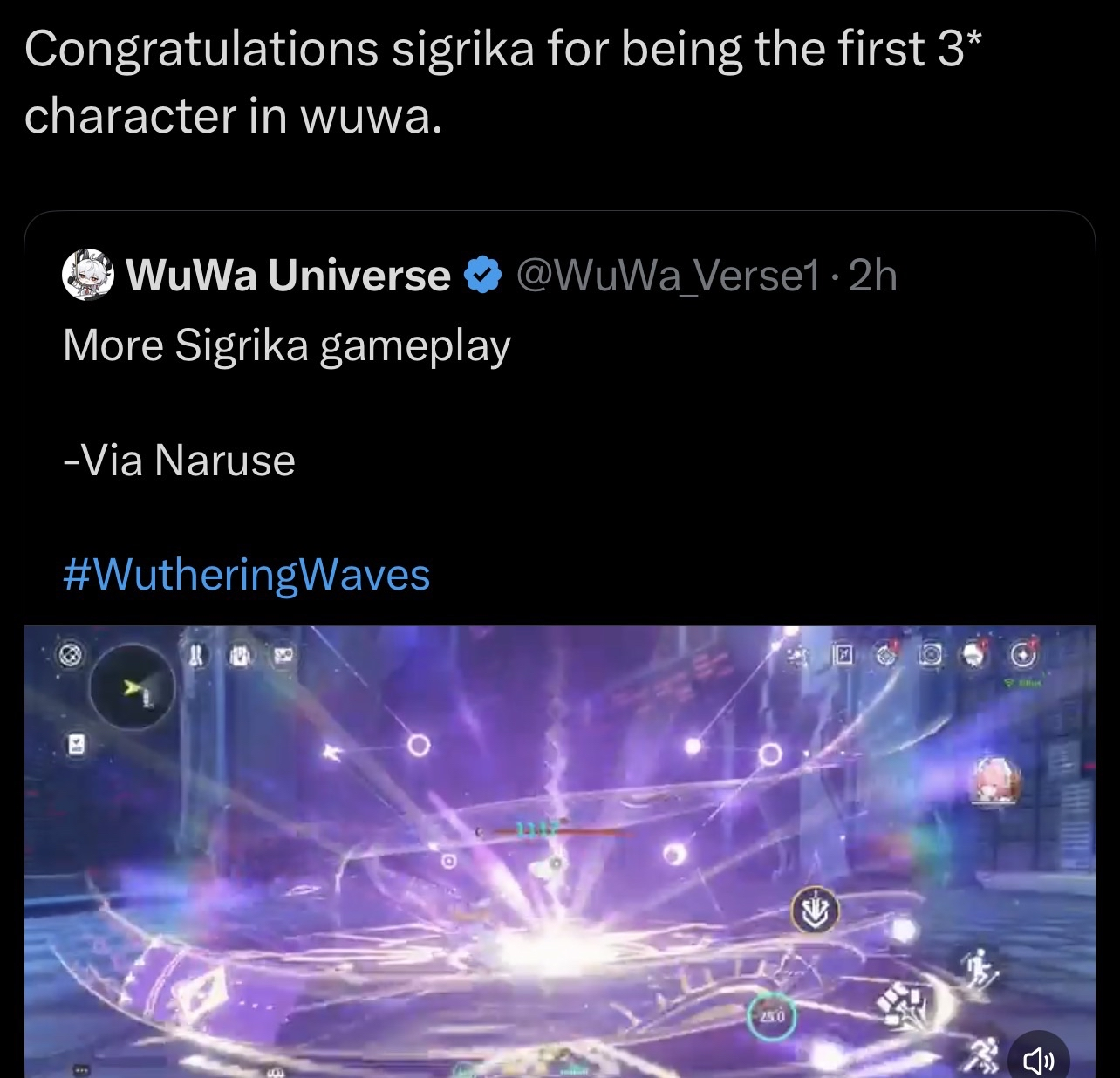This screenshot has width=1120, height=1078.
Task: Open the WuWa Universe profile avatar
Action: click(88, 276)
